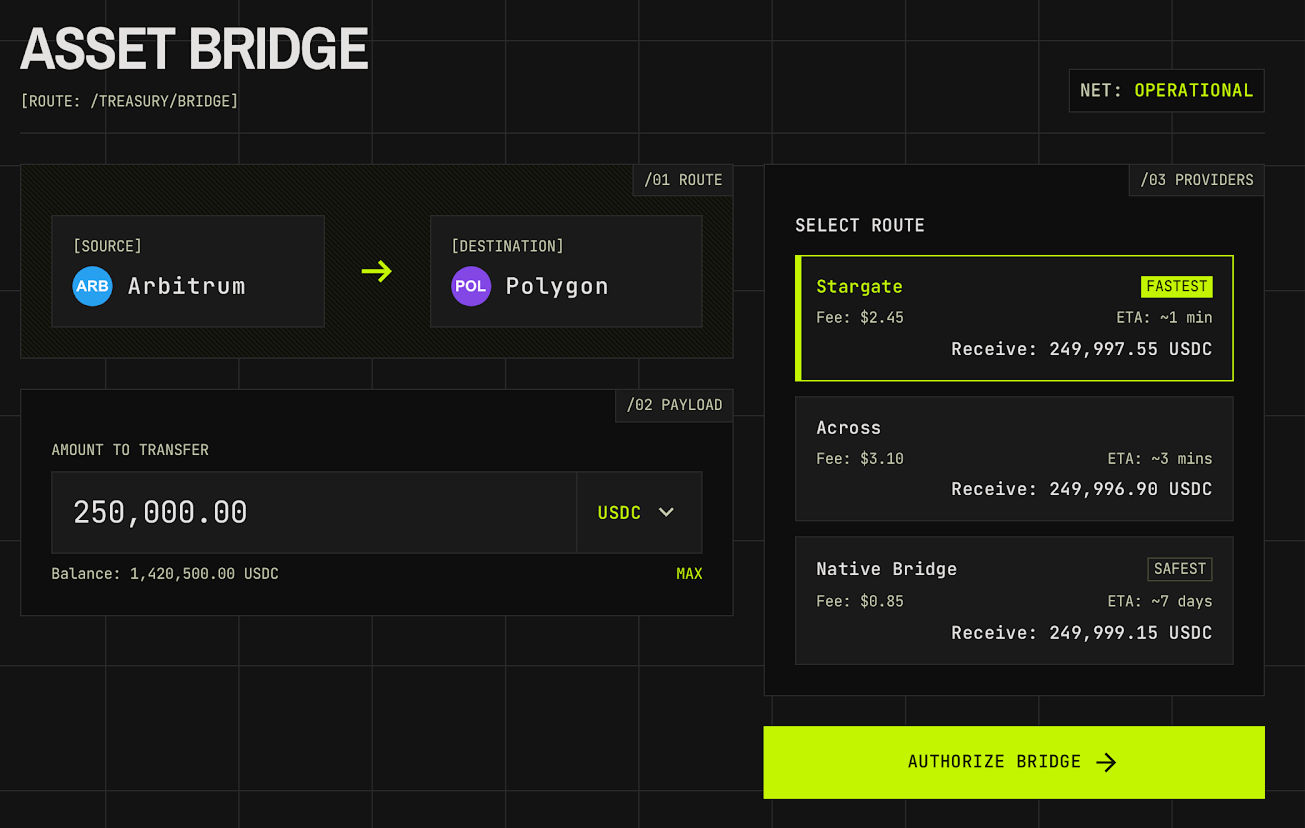Click Receive: 249,997.55 USDC text

[x=1082, y=349]
